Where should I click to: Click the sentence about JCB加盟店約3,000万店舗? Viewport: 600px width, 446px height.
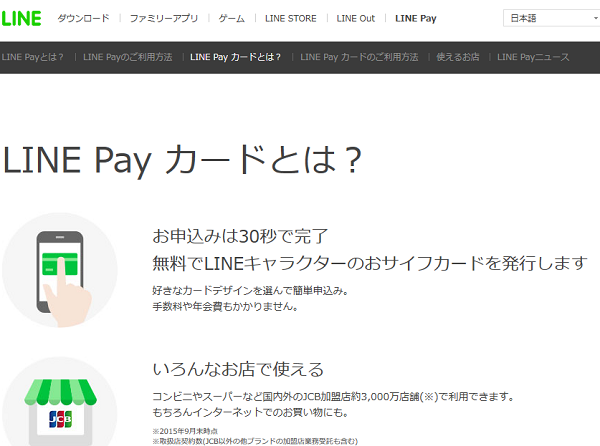coord(334,396)
